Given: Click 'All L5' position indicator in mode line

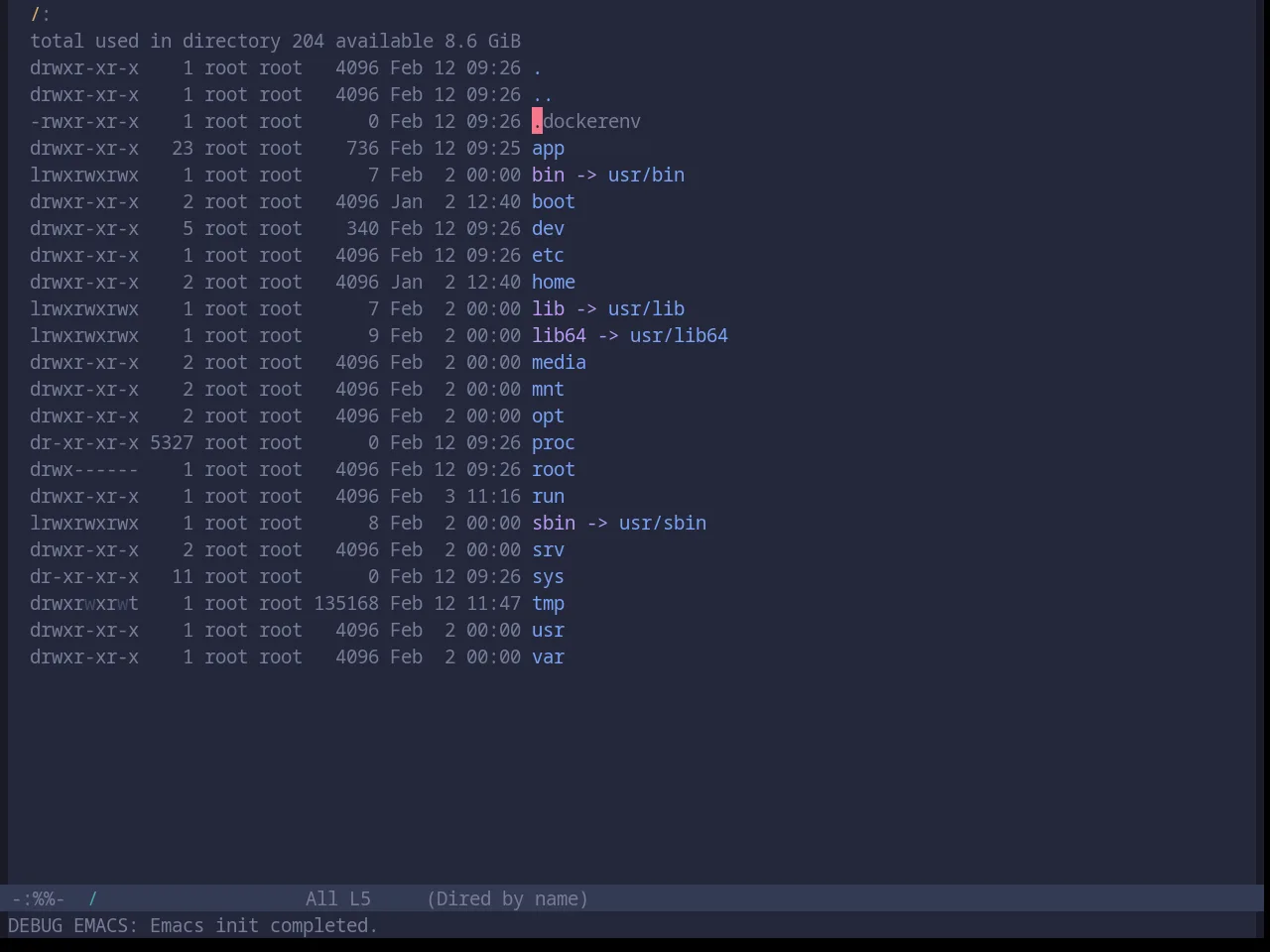Looking at the screenshot, I should [338, 898].
